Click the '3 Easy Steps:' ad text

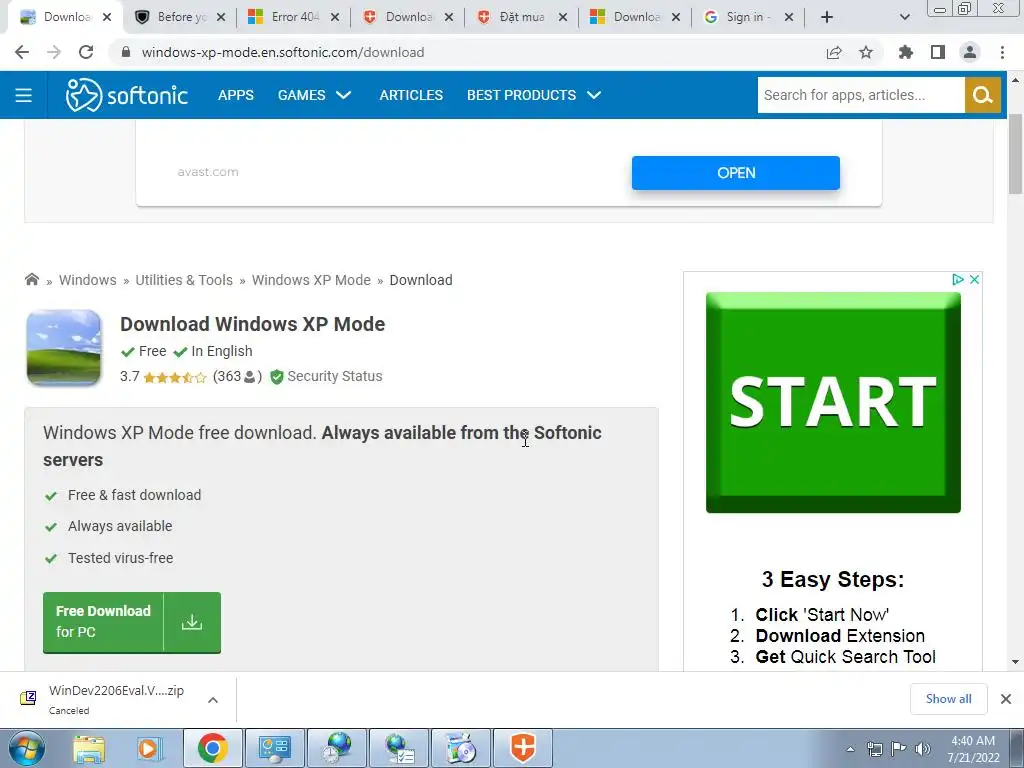(x=833, y=579)
